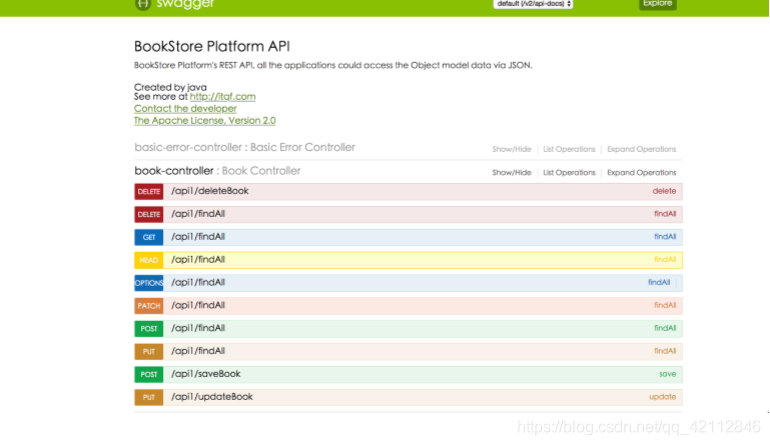
Task: Click findAll summary in GET row
Action: click(x=665, y=237)
